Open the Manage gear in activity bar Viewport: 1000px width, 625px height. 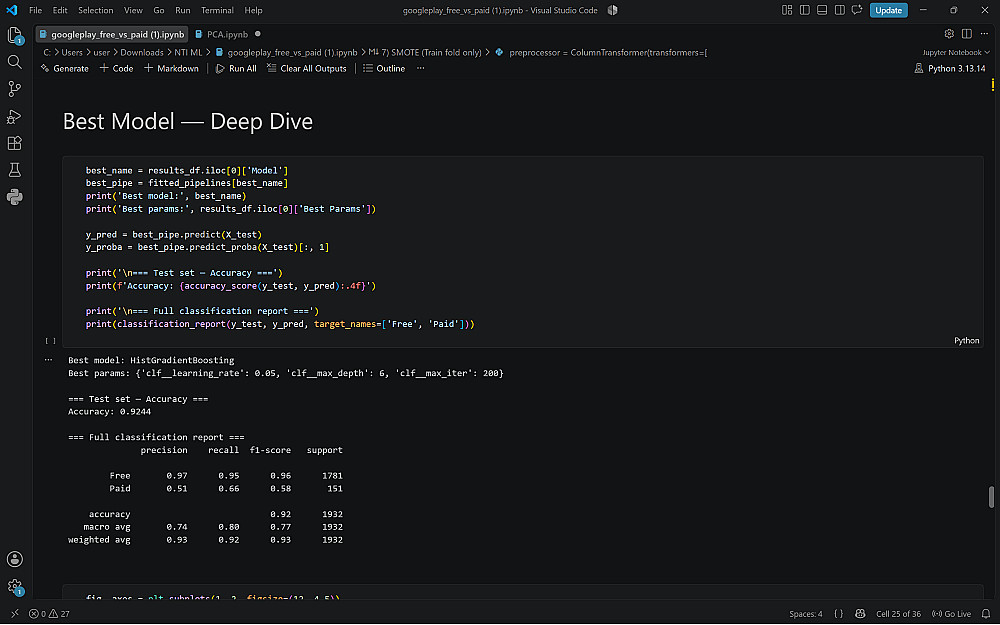click(15, 587)
